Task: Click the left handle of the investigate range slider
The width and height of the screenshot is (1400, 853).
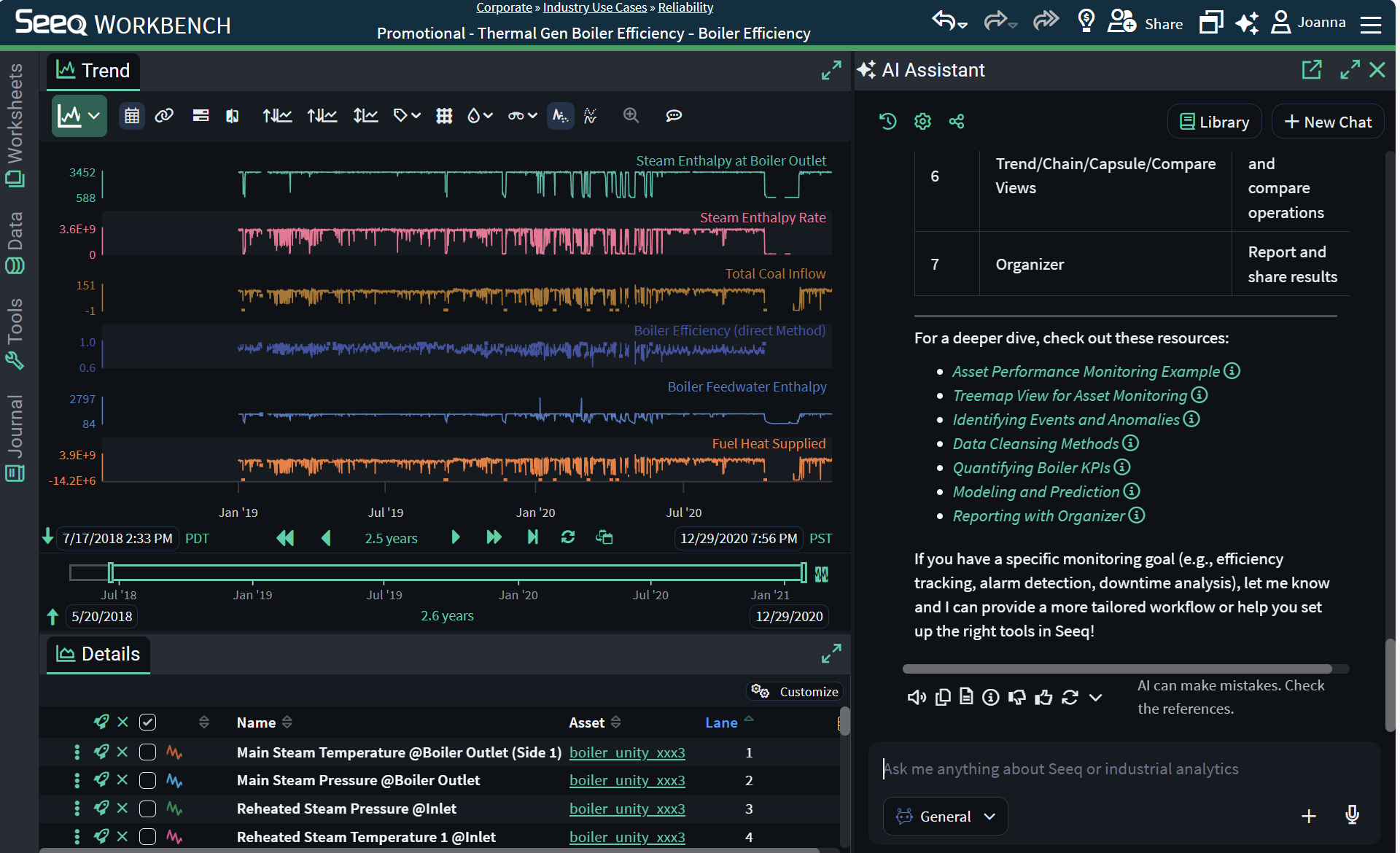Action: coord(111,573)
